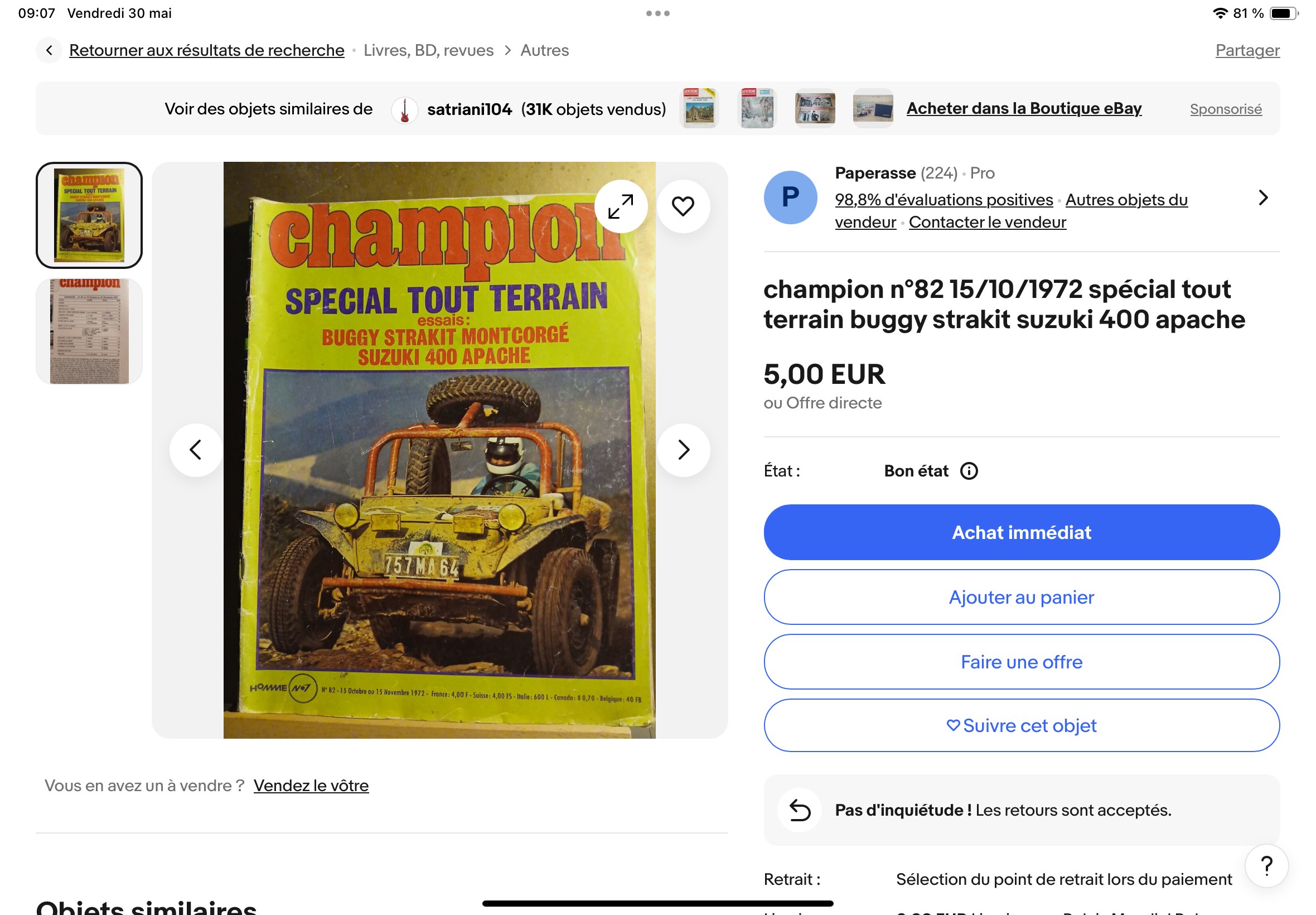The height and width of the screenshot is (915, 1316).
Task: Show next product photo
Action: tap(683, 450)
